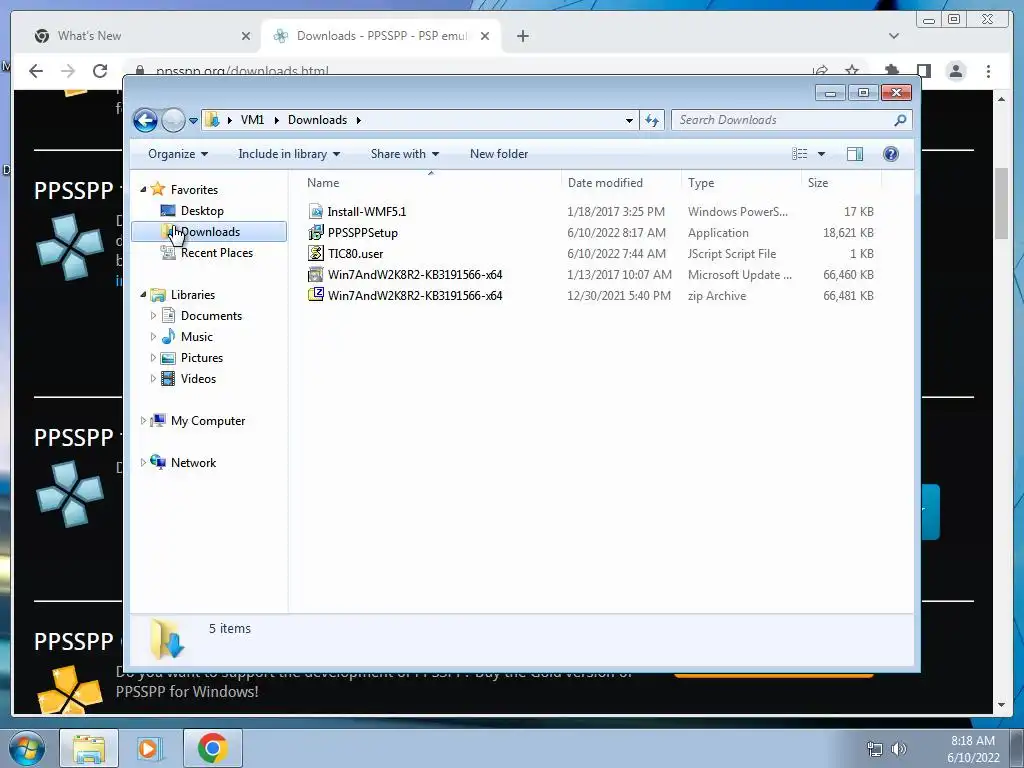Click Chrome's back navigation arrow
Image resolution: width=1024 pixels, height=768 pixels.
coord(36,71)
